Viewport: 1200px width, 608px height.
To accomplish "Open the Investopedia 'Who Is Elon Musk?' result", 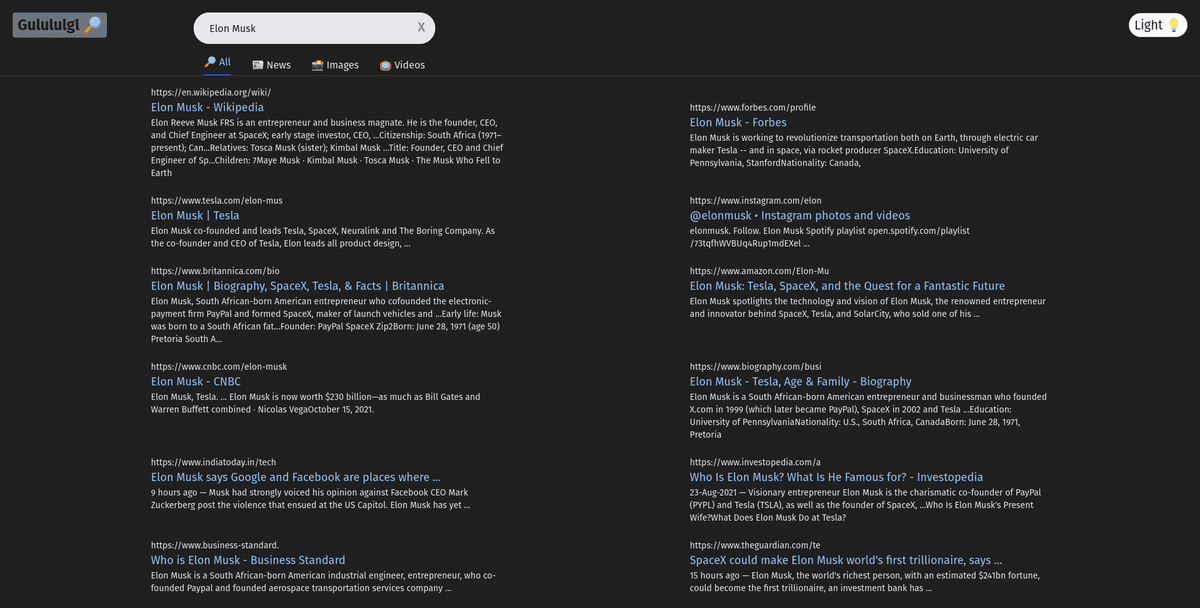I will pyautogui.click(x=836, y=476).
